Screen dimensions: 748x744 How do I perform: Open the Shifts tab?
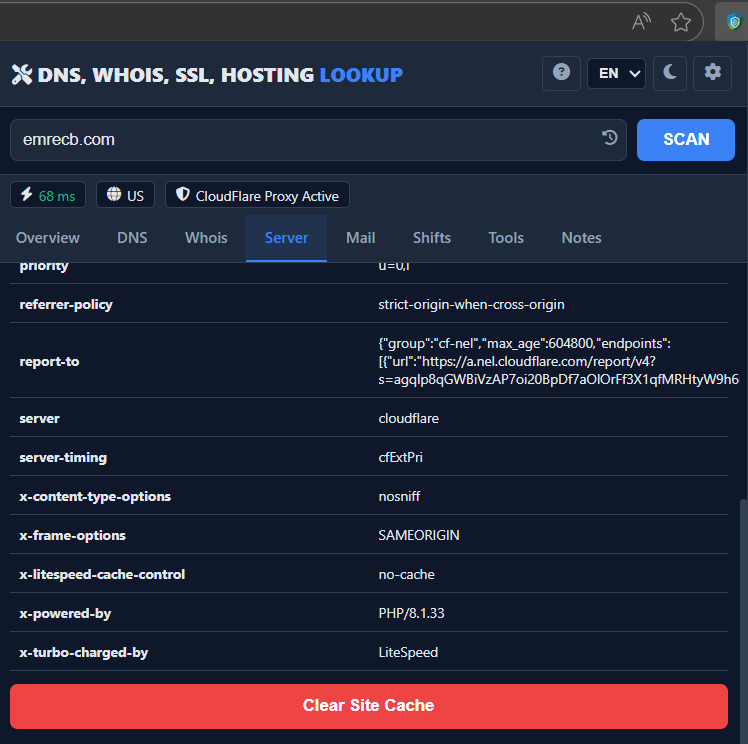point(432,238)
